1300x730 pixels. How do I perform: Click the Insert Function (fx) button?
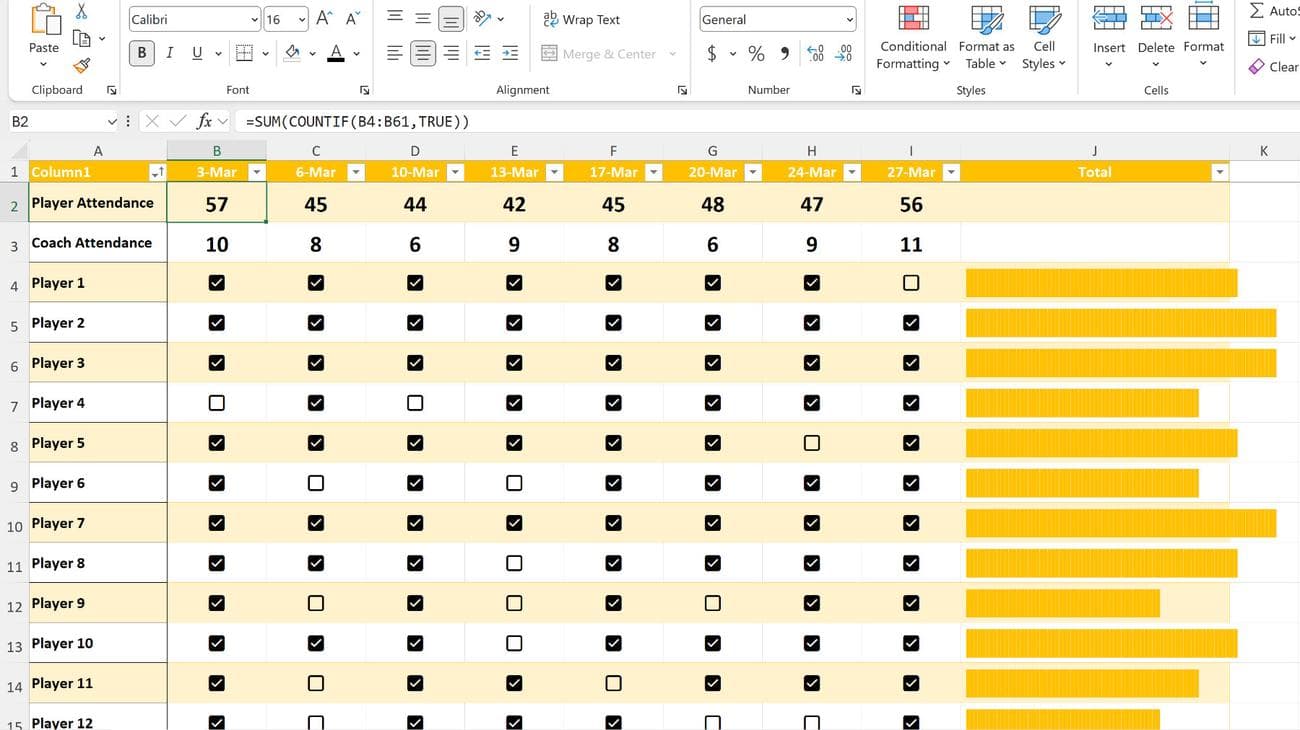[x=207, y=121]
